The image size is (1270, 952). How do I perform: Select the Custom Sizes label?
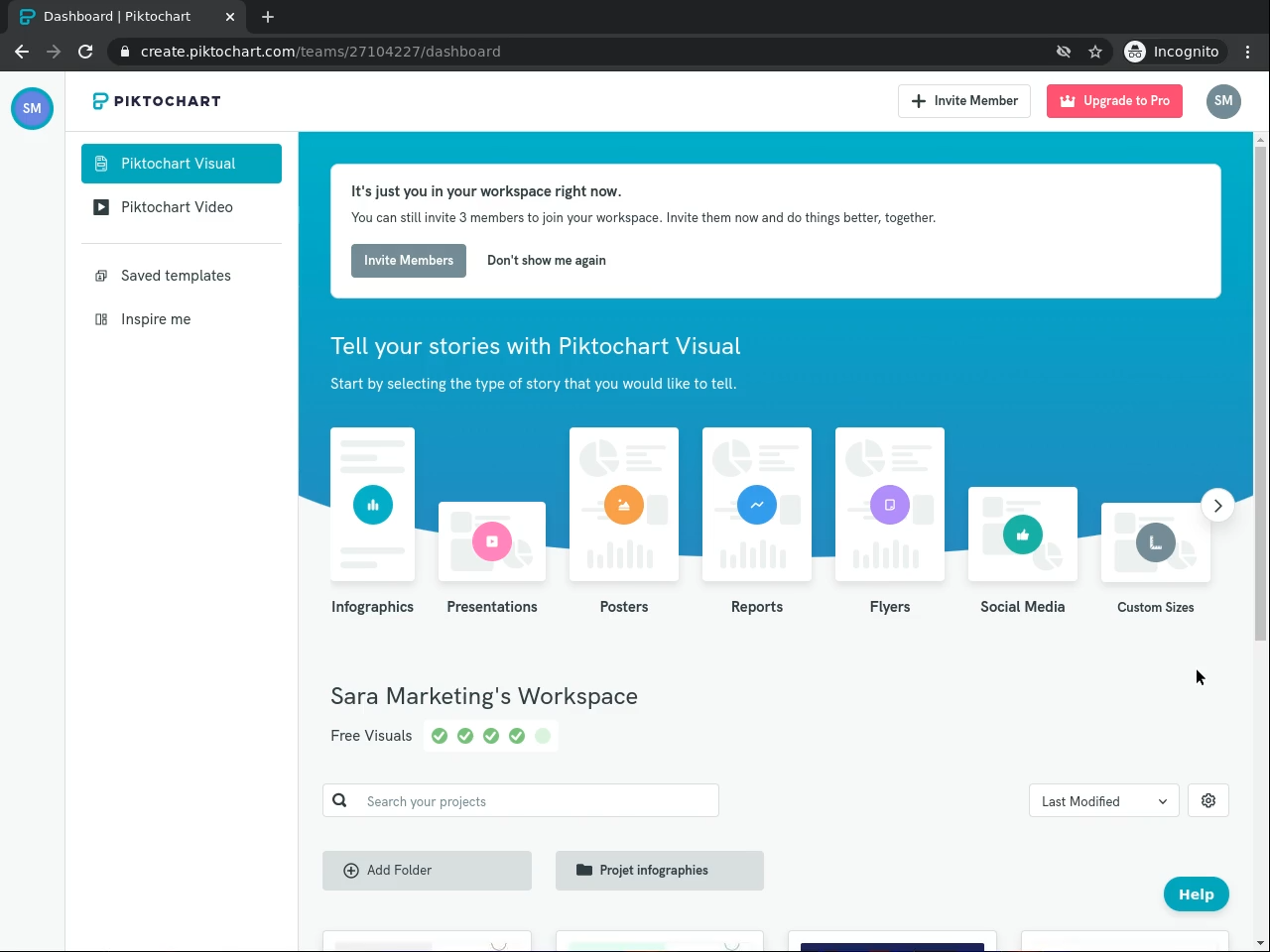click(x=1156, y=607)
